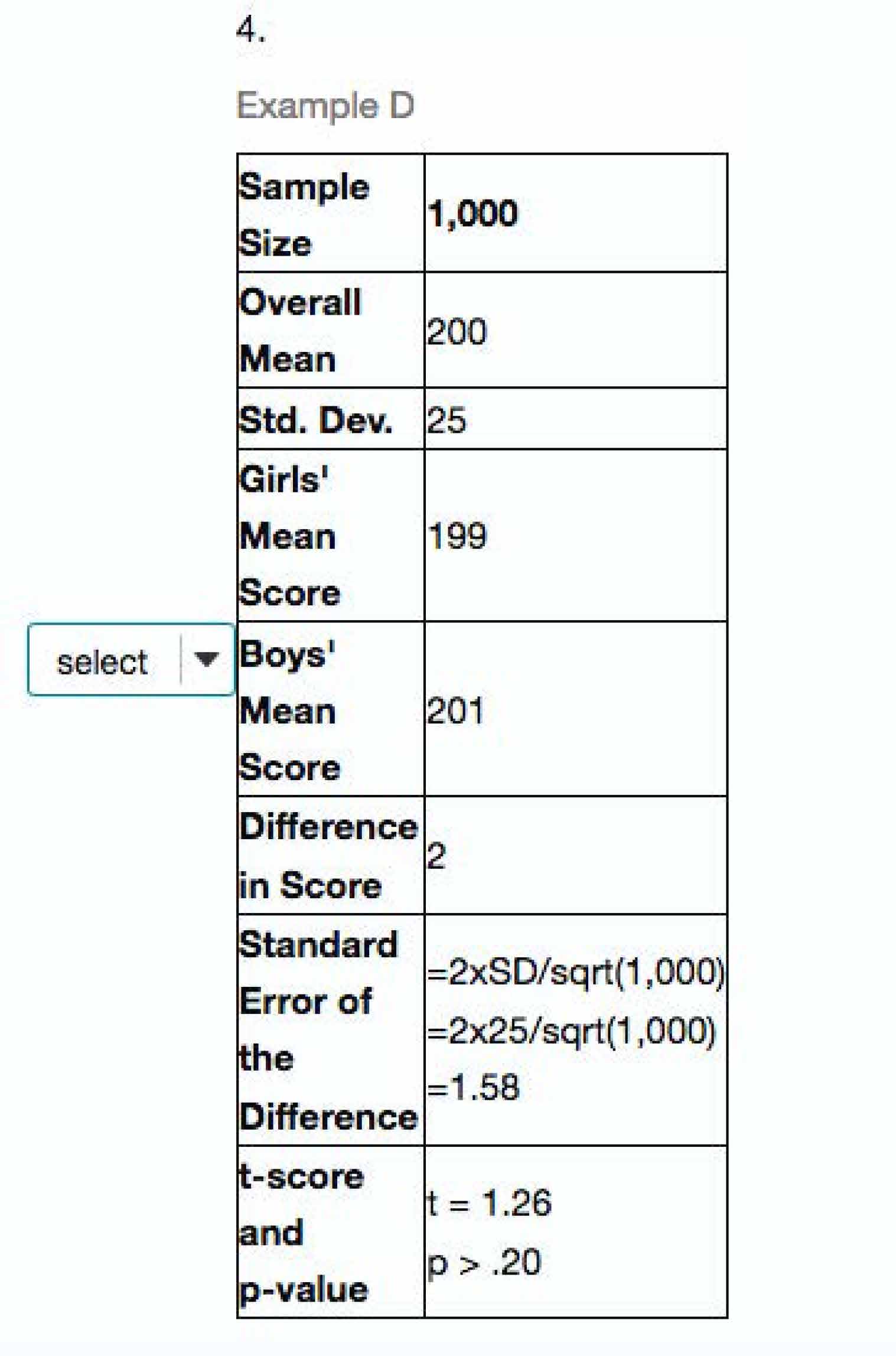
Task: Select the "Standard Error of the Difference" label
Action: (x=331, y=1031)
